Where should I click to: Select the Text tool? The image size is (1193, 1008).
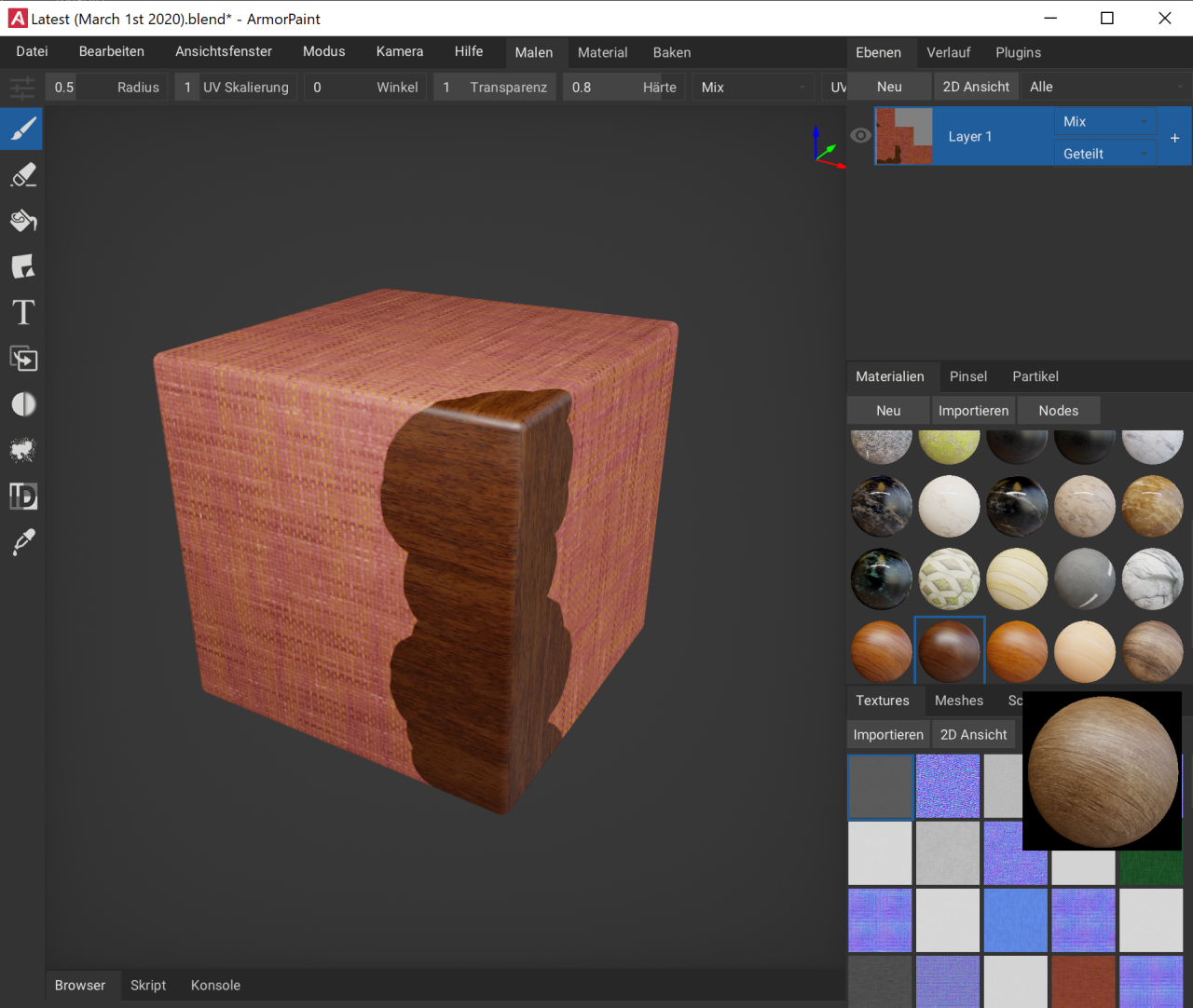(x=23, y=312)
